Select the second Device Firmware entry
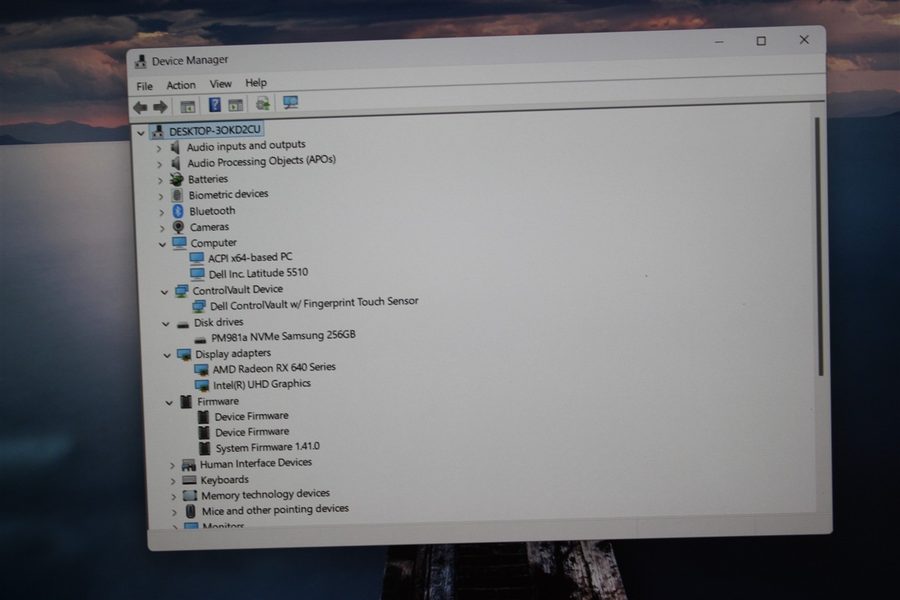 tap(252, 432)
